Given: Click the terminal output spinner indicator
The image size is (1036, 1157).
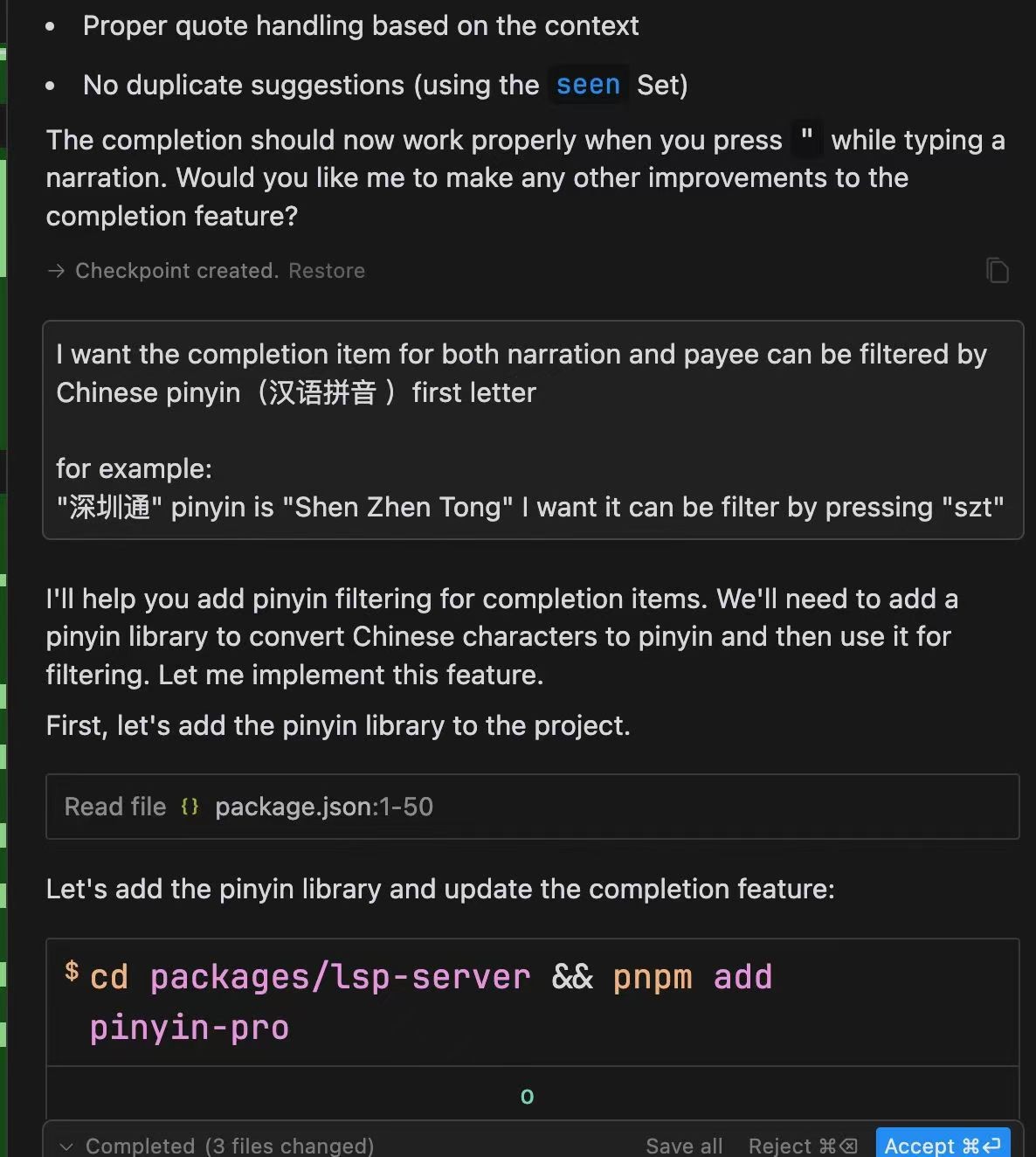Looking at the screenshot, I should pyautogui.click(x=527, y=1097).
